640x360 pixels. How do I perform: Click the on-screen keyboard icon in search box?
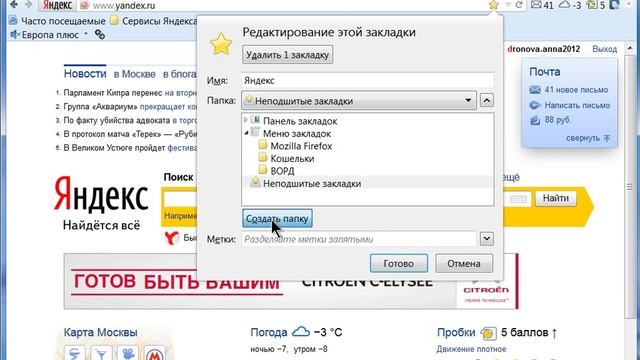tap(518, 199)
